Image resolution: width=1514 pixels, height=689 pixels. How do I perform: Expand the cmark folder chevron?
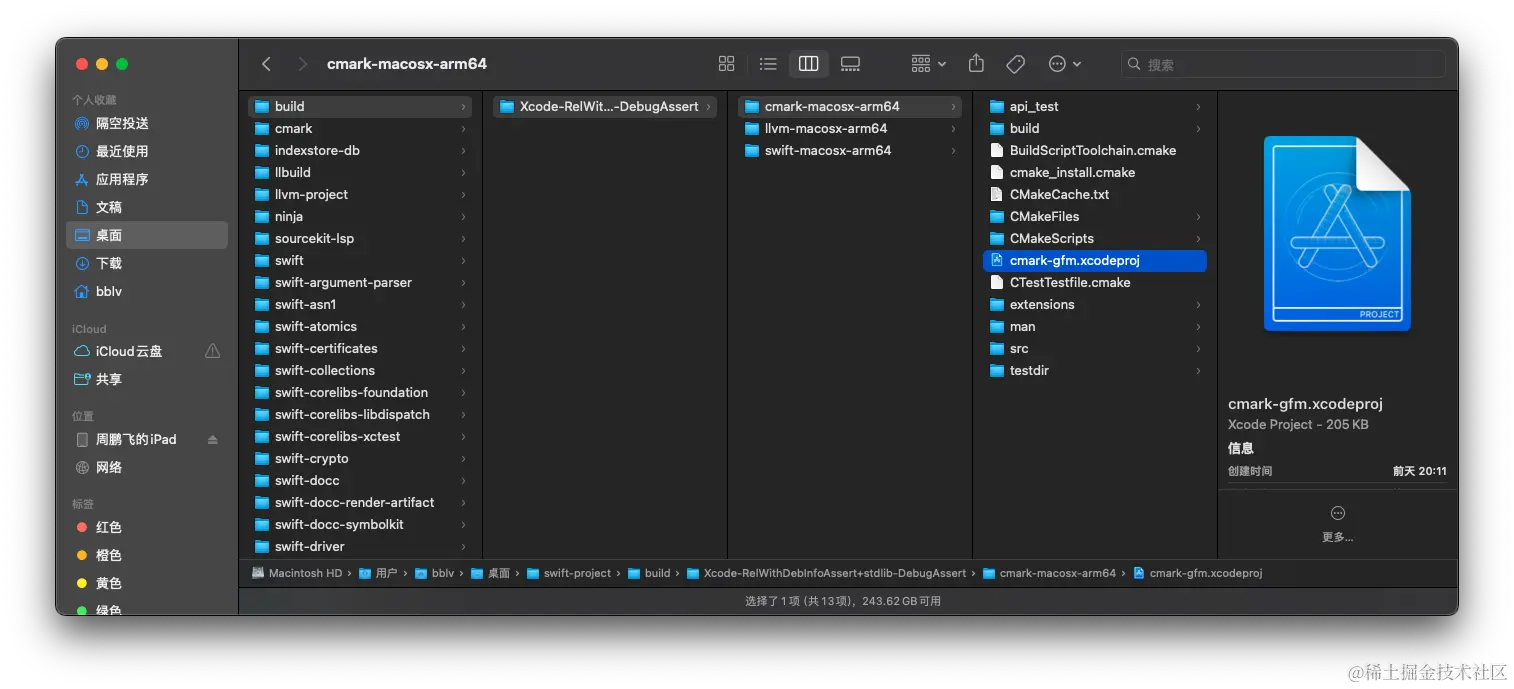(x=463, y=128)
